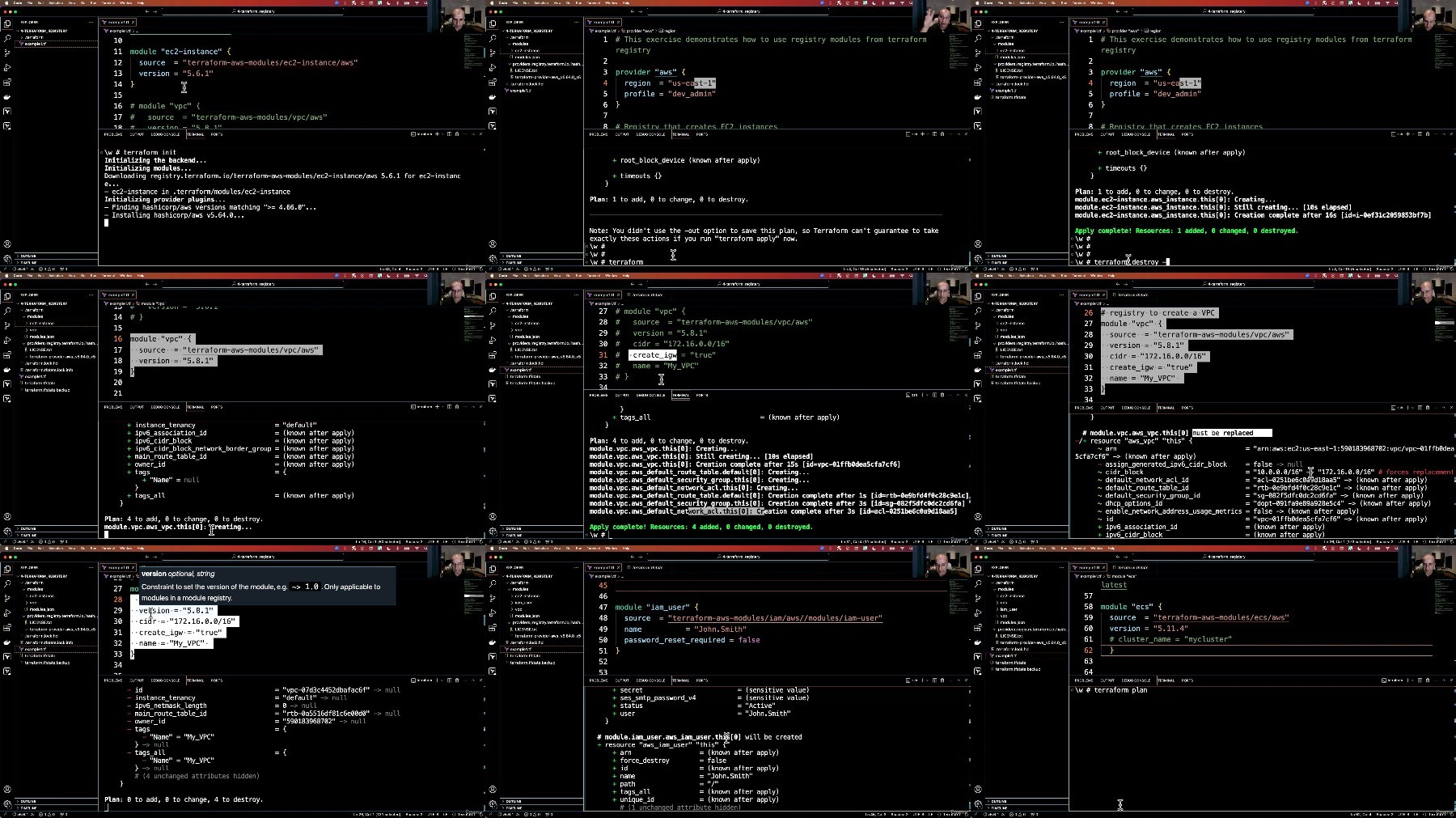Open Extensions icon in the 4 added frame
Viewport: 1456px width, 818px height.
click(x=493, y=354)
